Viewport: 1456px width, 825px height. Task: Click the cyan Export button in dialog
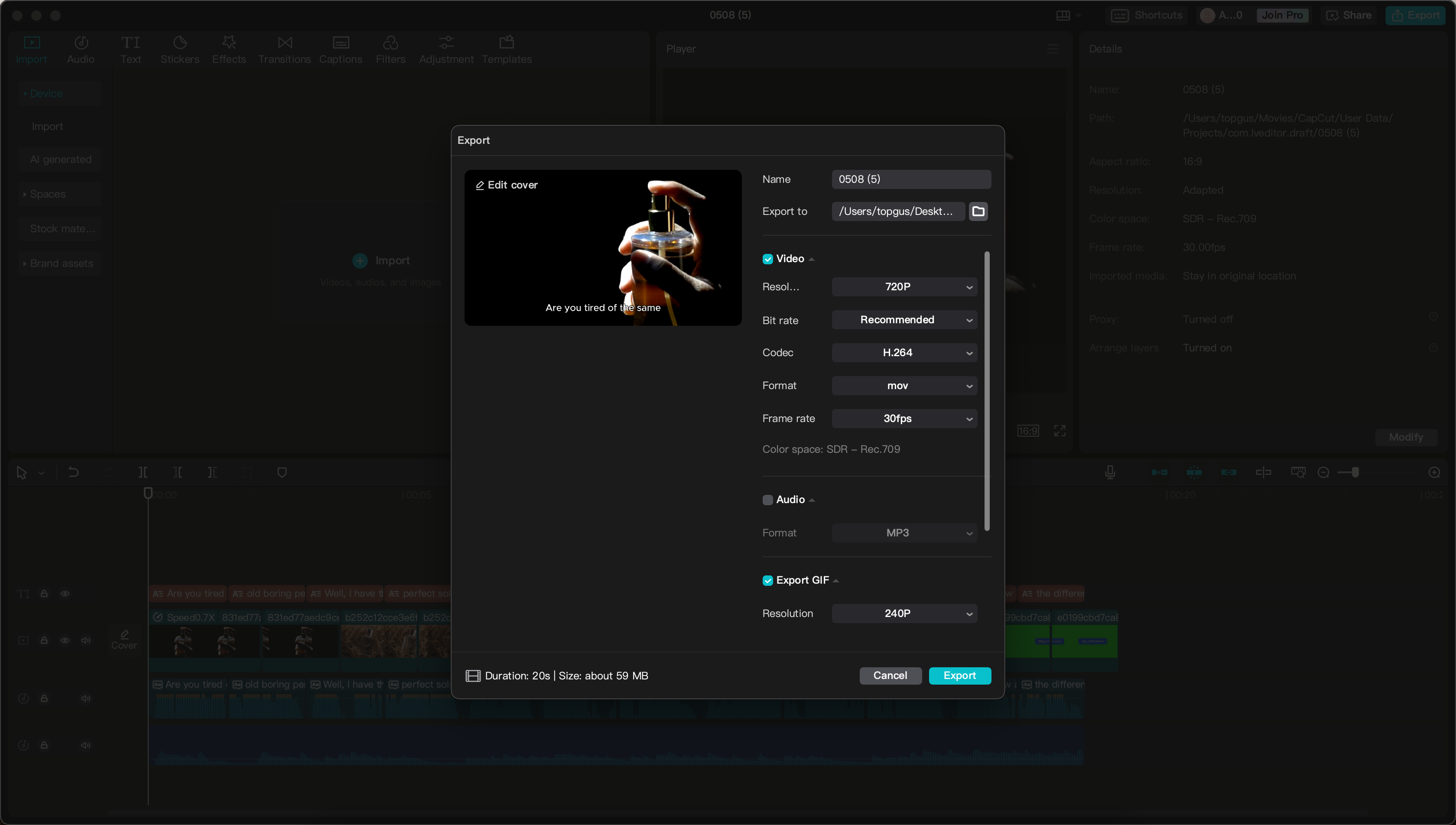point(959,676)
